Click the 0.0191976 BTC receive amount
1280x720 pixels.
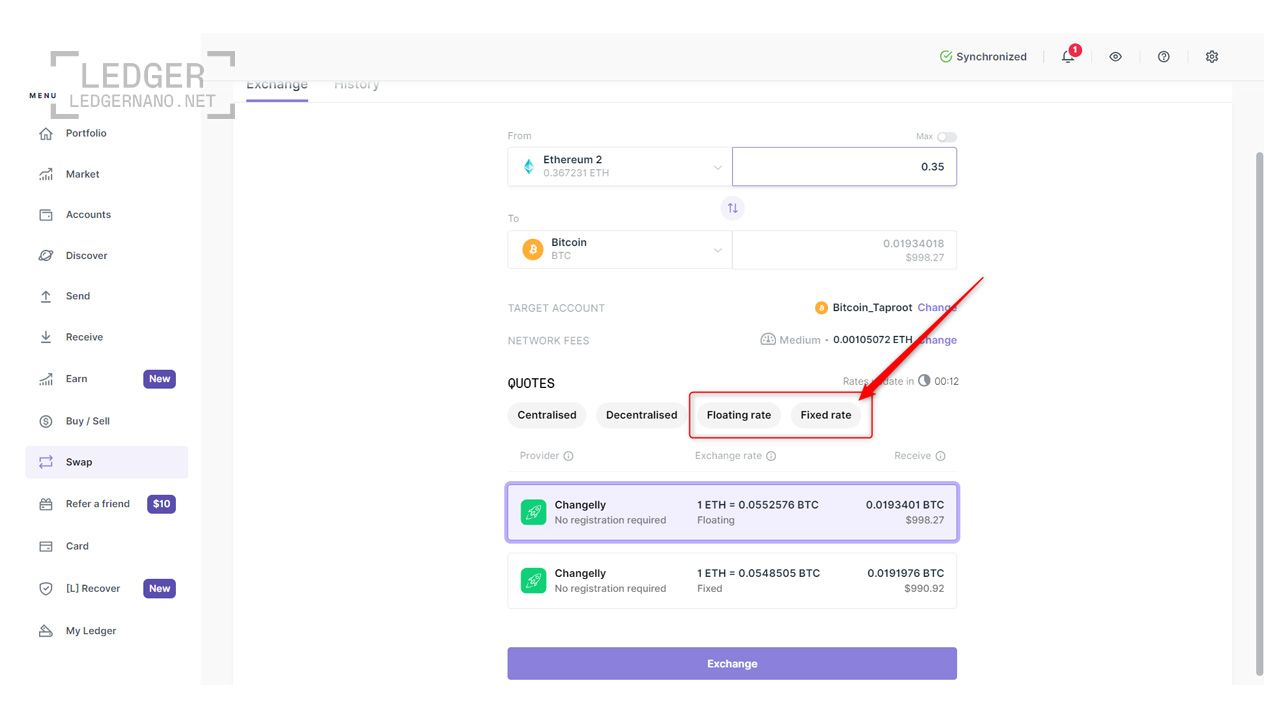pos(905,574)
